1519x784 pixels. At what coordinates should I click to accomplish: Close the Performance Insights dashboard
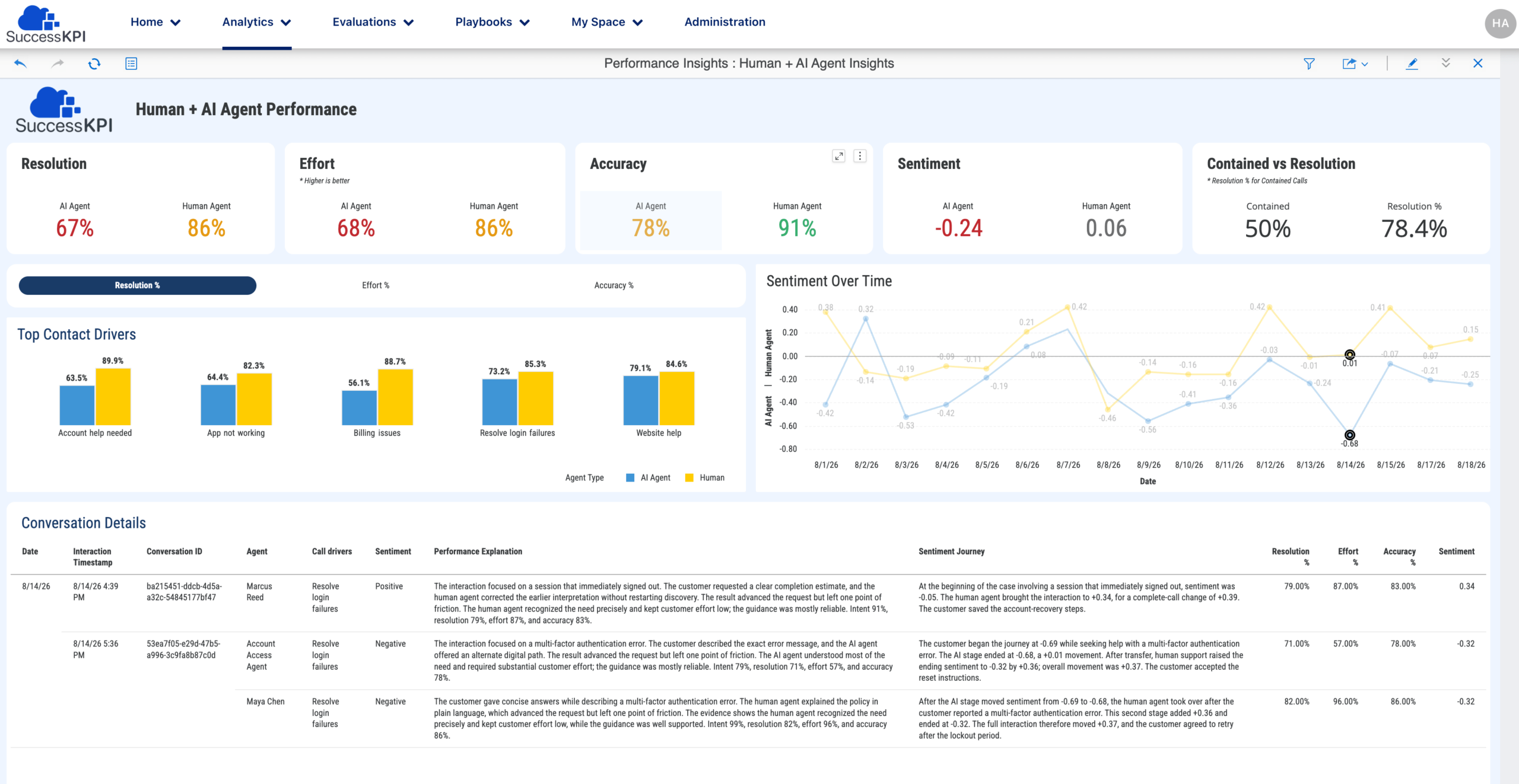pos(1478,63)
